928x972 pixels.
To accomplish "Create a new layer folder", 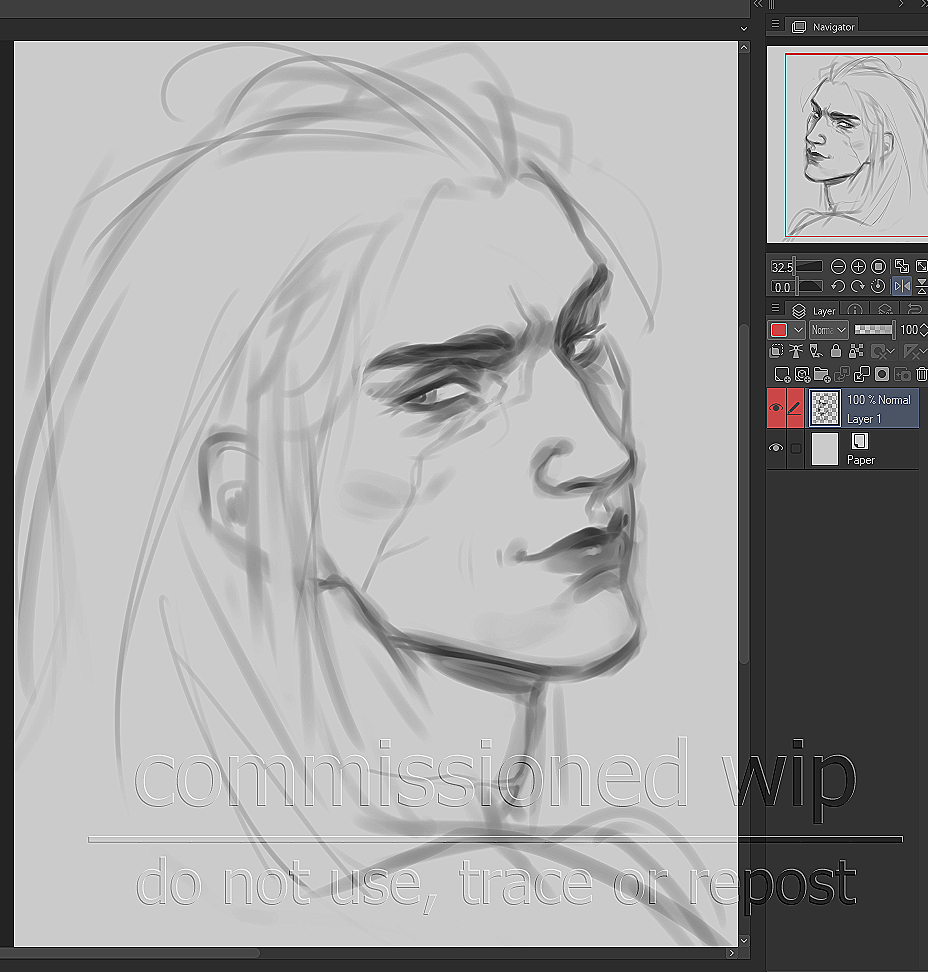I will tap(821, 375).
